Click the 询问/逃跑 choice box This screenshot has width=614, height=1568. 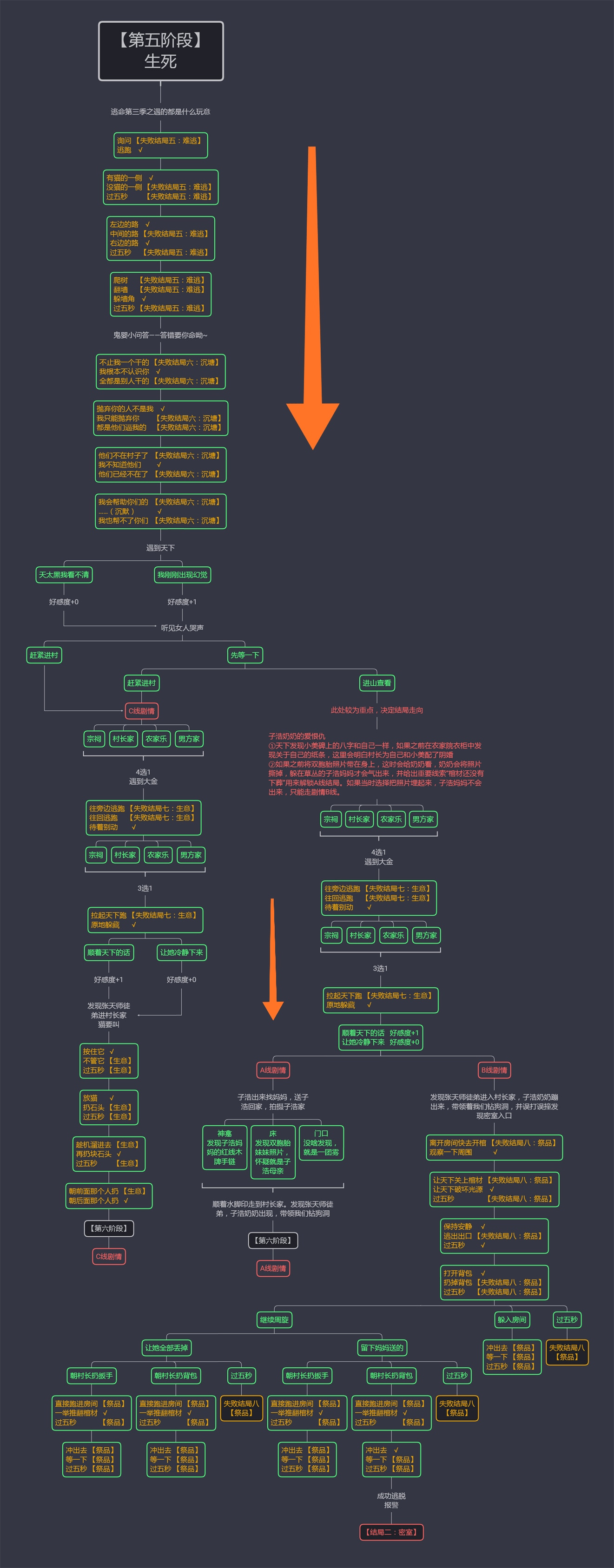coord(161,145)
